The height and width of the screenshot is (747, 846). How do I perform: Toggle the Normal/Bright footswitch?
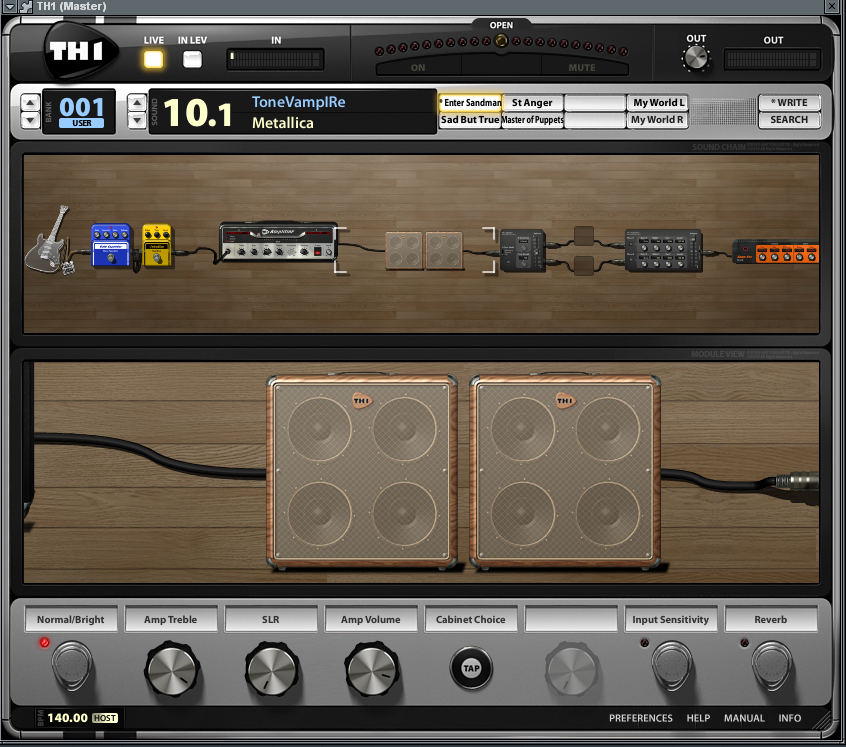[x=72, y=667]
